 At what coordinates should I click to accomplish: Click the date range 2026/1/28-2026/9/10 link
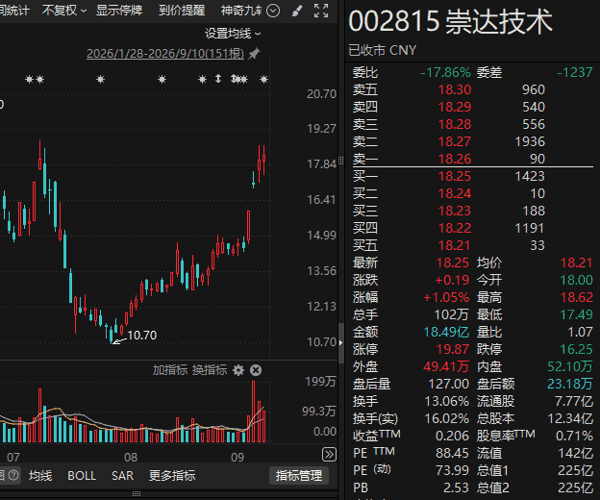pos(165,54)
